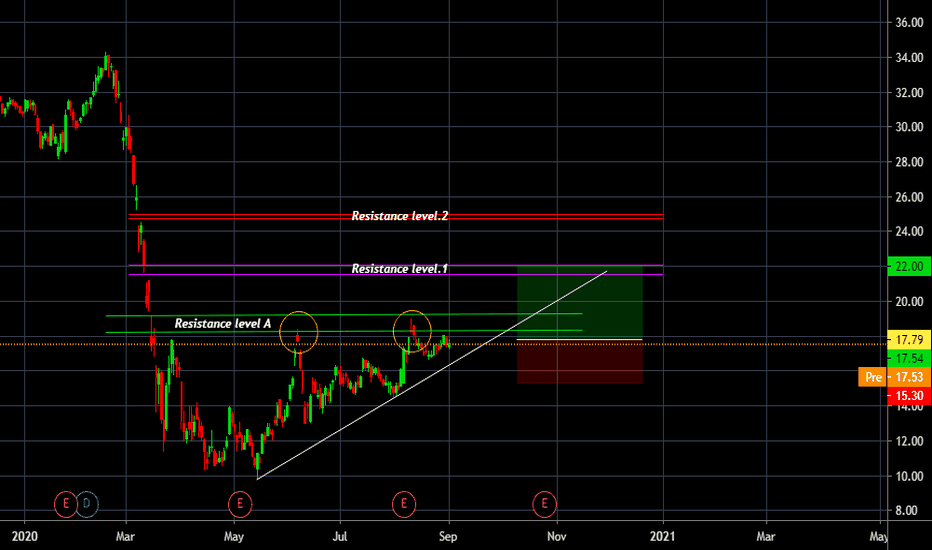Select the Resistance level.2 text label

pos(399,216)
